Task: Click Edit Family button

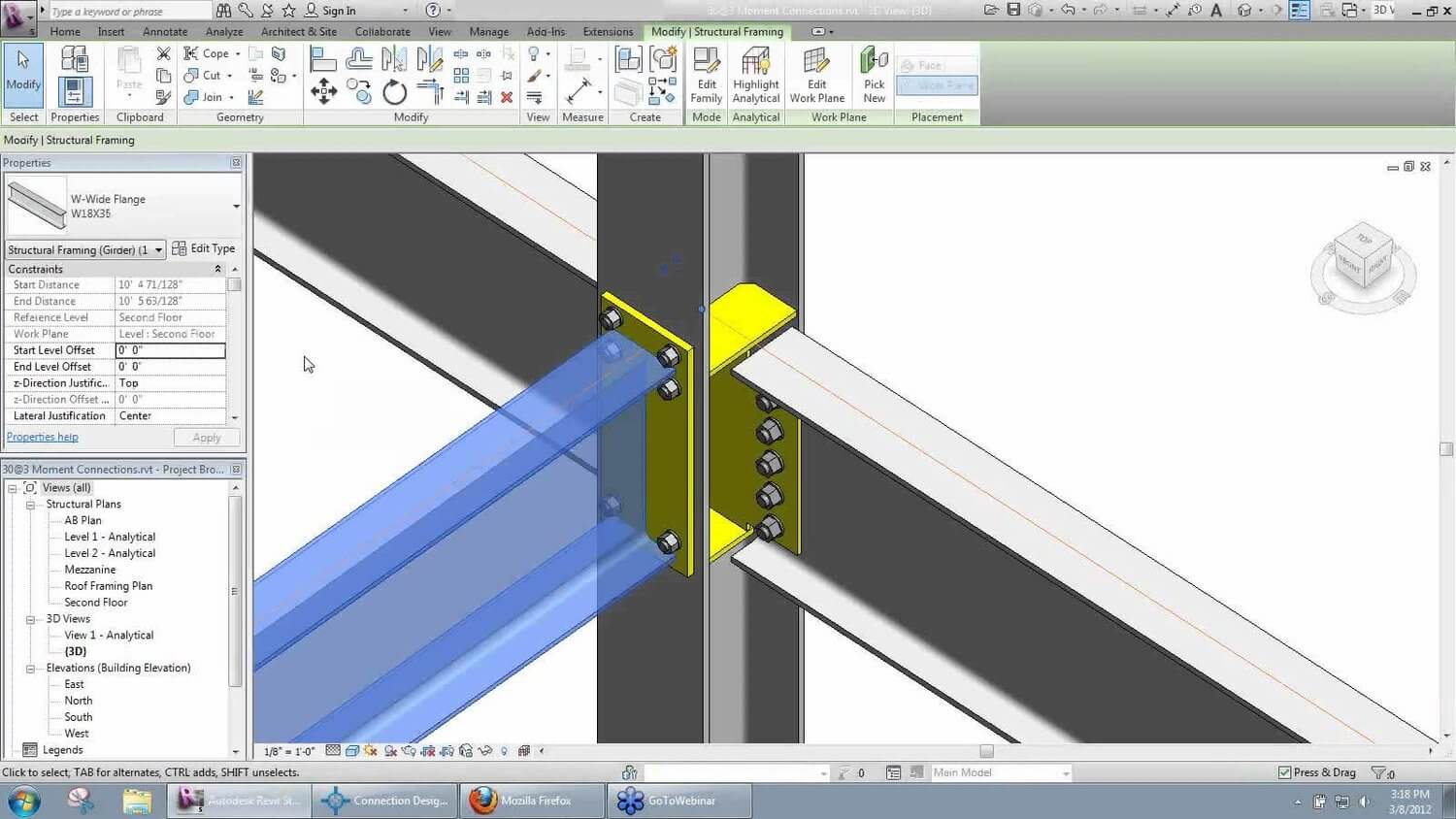Action: pos(707,76)
